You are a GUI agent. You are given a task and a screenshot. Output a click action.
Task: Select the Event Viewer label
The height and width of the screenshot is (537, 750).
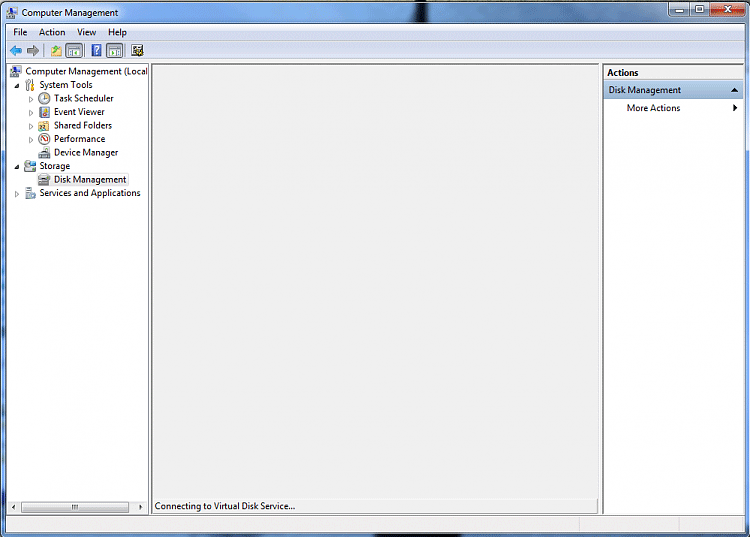[79, 112]
